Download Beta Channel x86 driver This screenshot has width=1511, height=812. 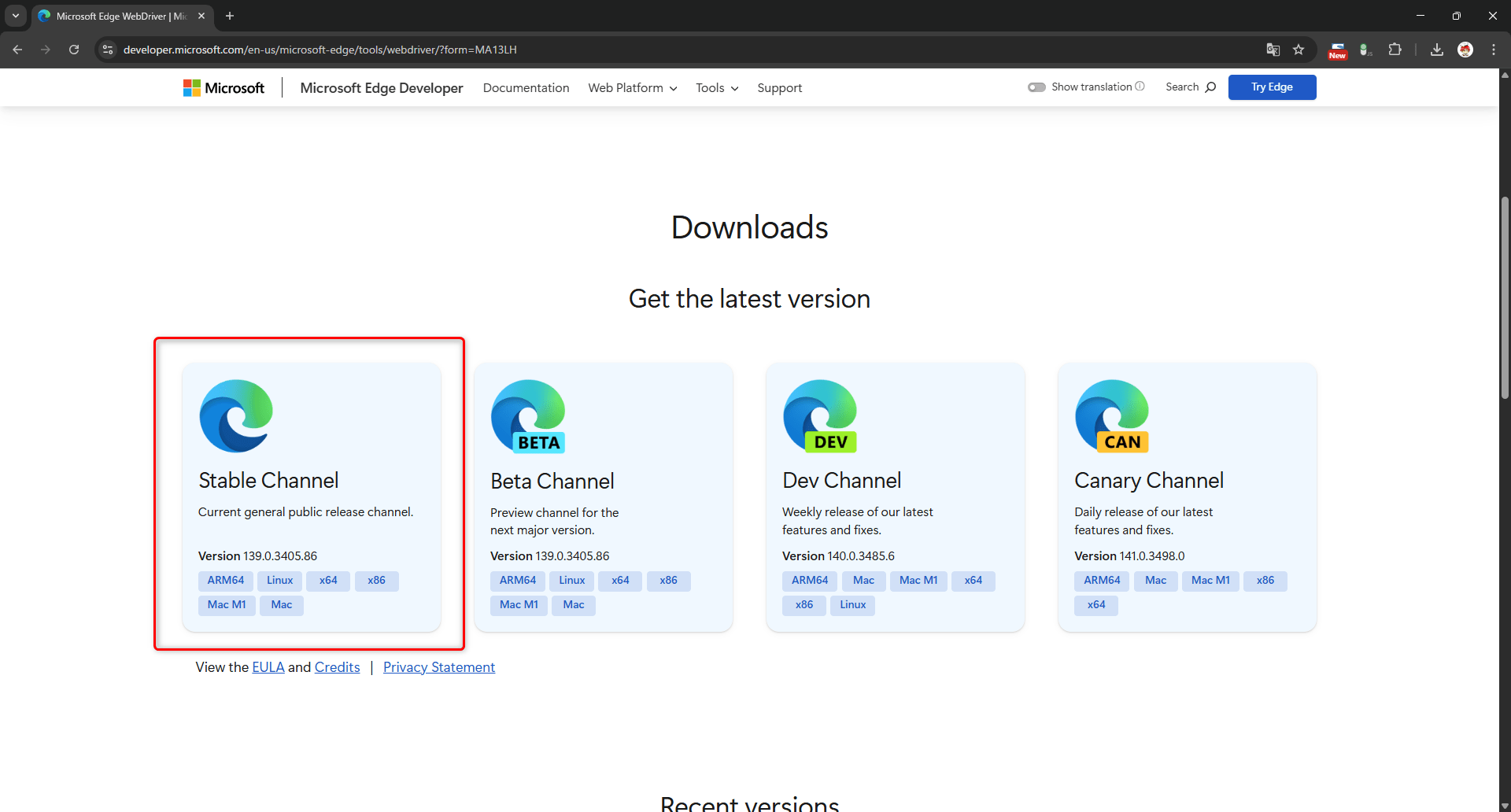click(669, 581)
